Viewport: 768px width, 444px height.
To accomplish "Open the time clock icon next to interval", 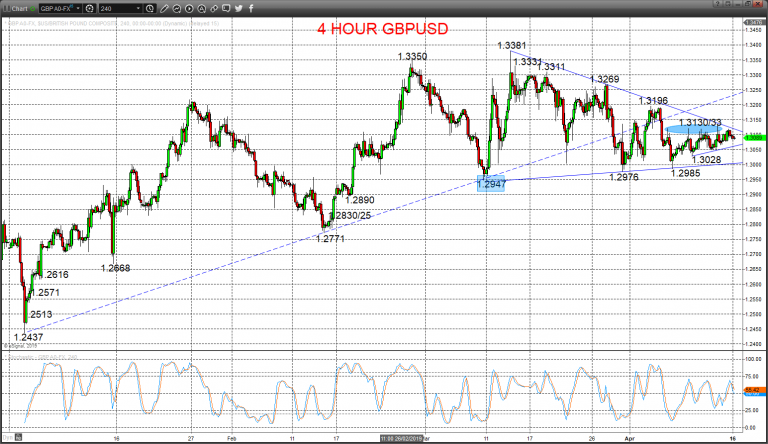I will (x=150, y=9).
